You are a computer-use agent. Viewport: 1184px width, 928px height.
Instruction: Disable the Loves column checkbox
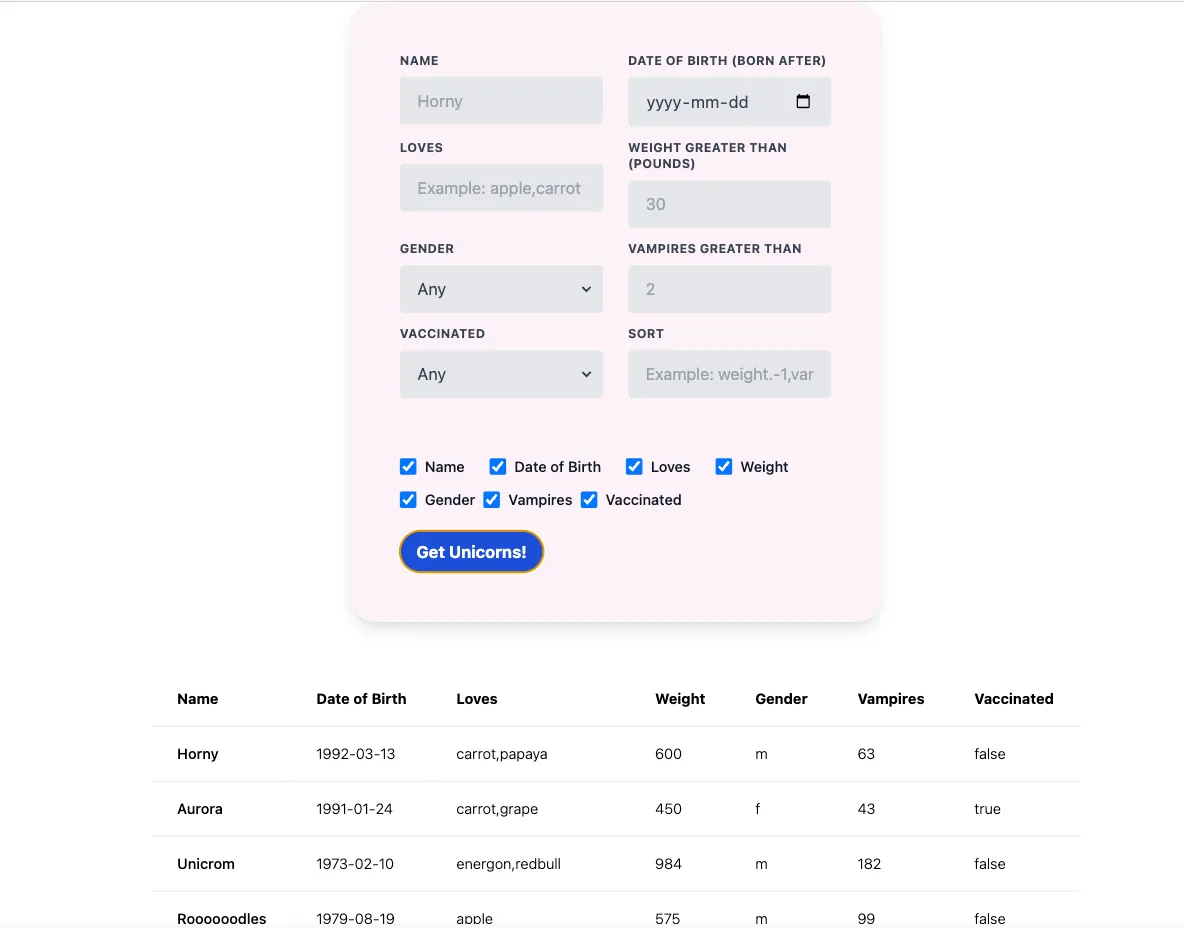(634, 466)
